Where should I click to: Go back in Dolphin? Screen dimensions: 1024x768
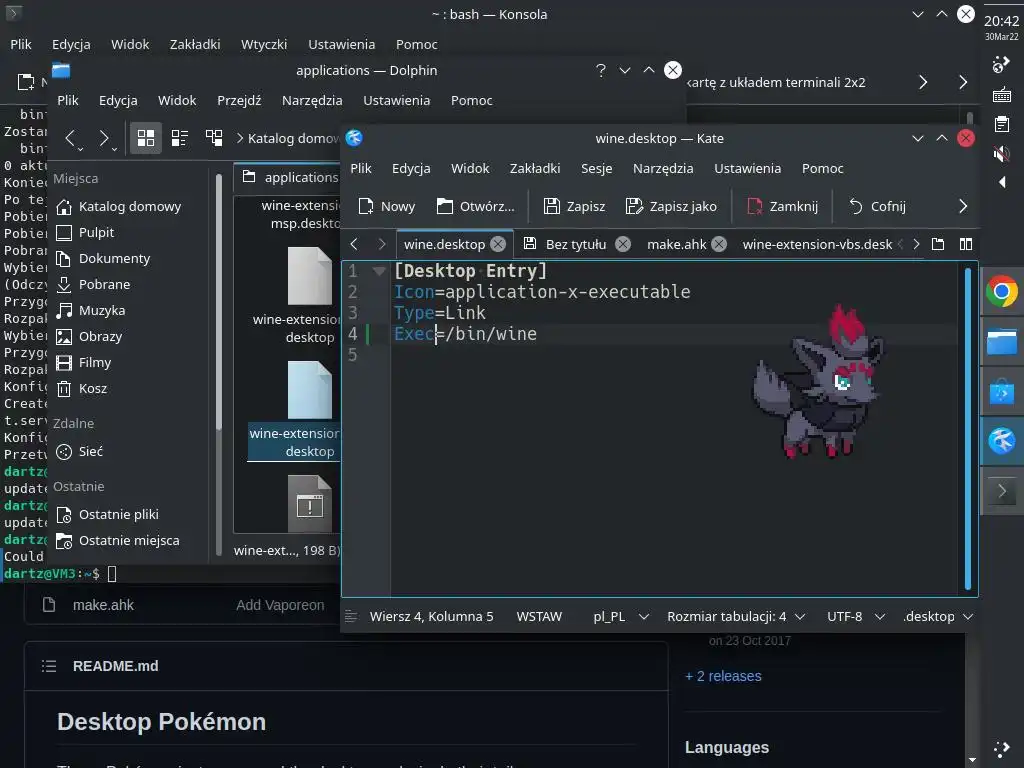point(71,138)
